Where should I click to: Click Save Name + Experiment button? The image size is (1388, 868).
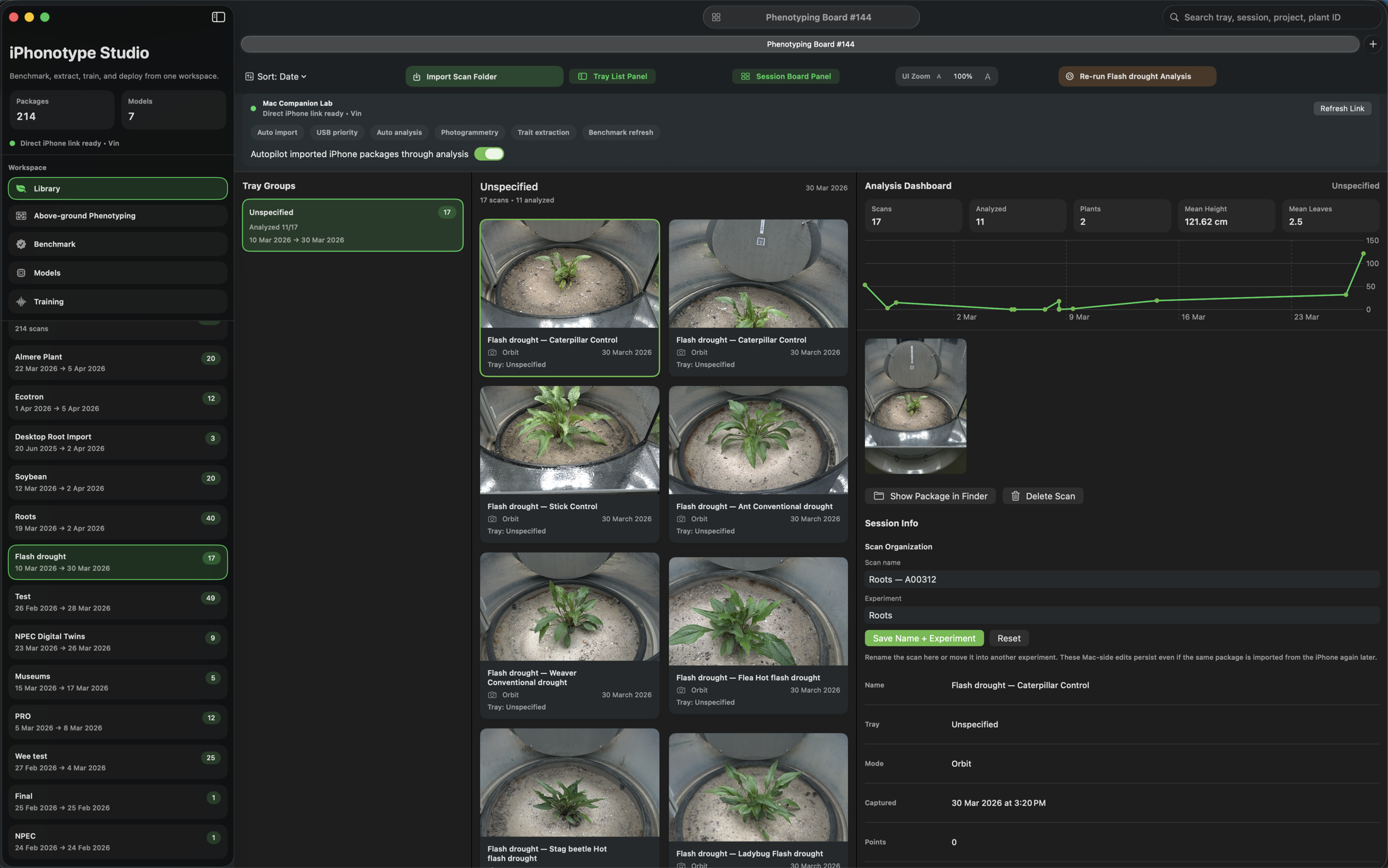coord(924,638)
